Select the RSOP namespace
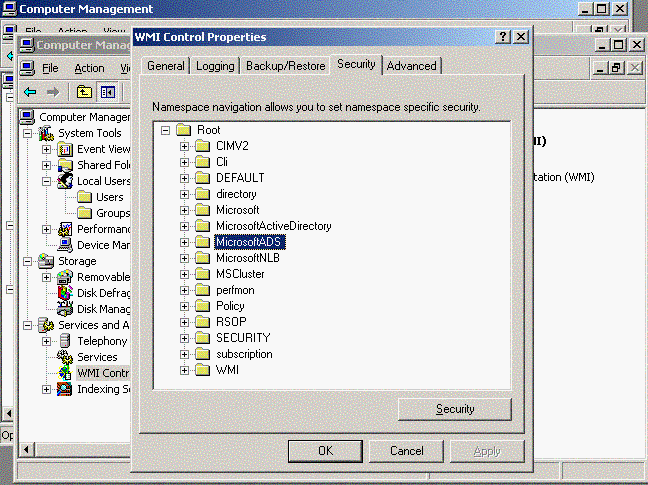 click(231, 322)
